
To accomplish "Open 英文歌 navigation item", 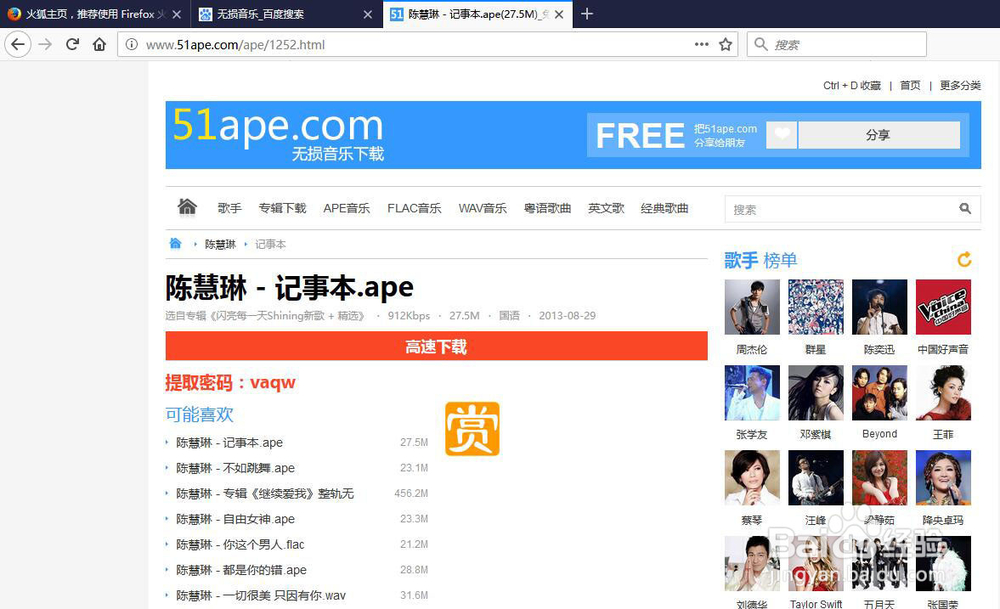I will [x=606, y=208].
